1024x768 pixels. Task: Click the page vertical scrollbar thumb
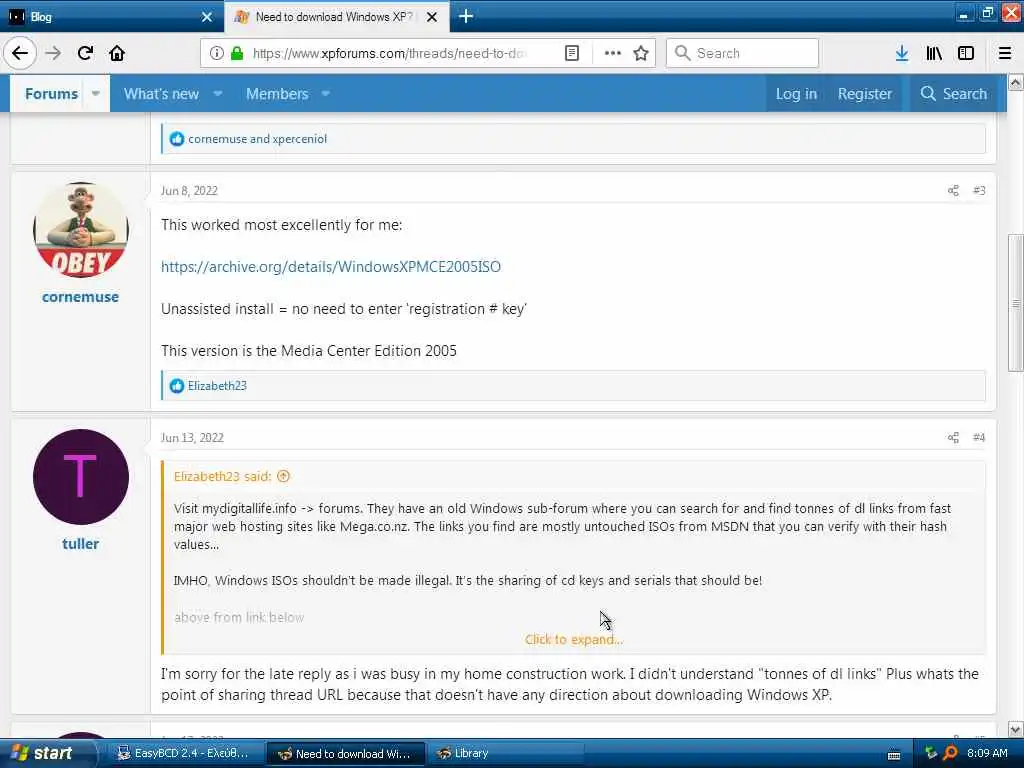[x=1016, y=302]
